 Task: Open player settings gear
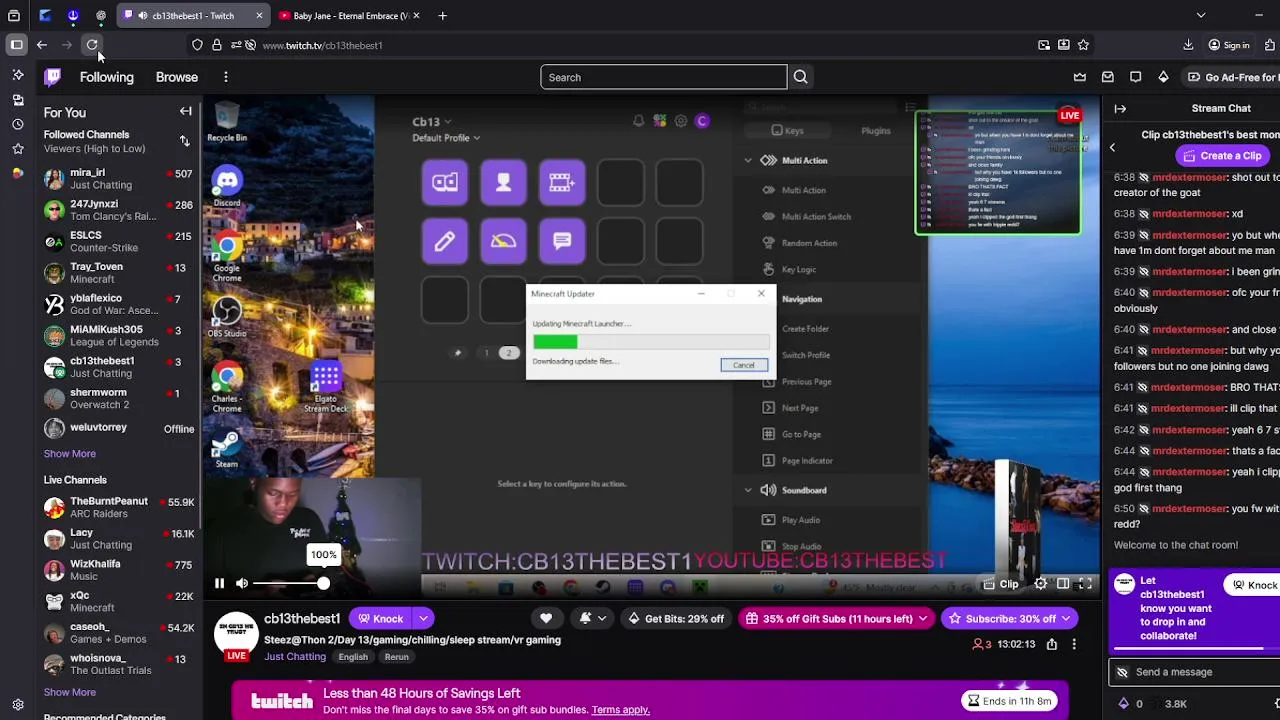(1040, 584)
